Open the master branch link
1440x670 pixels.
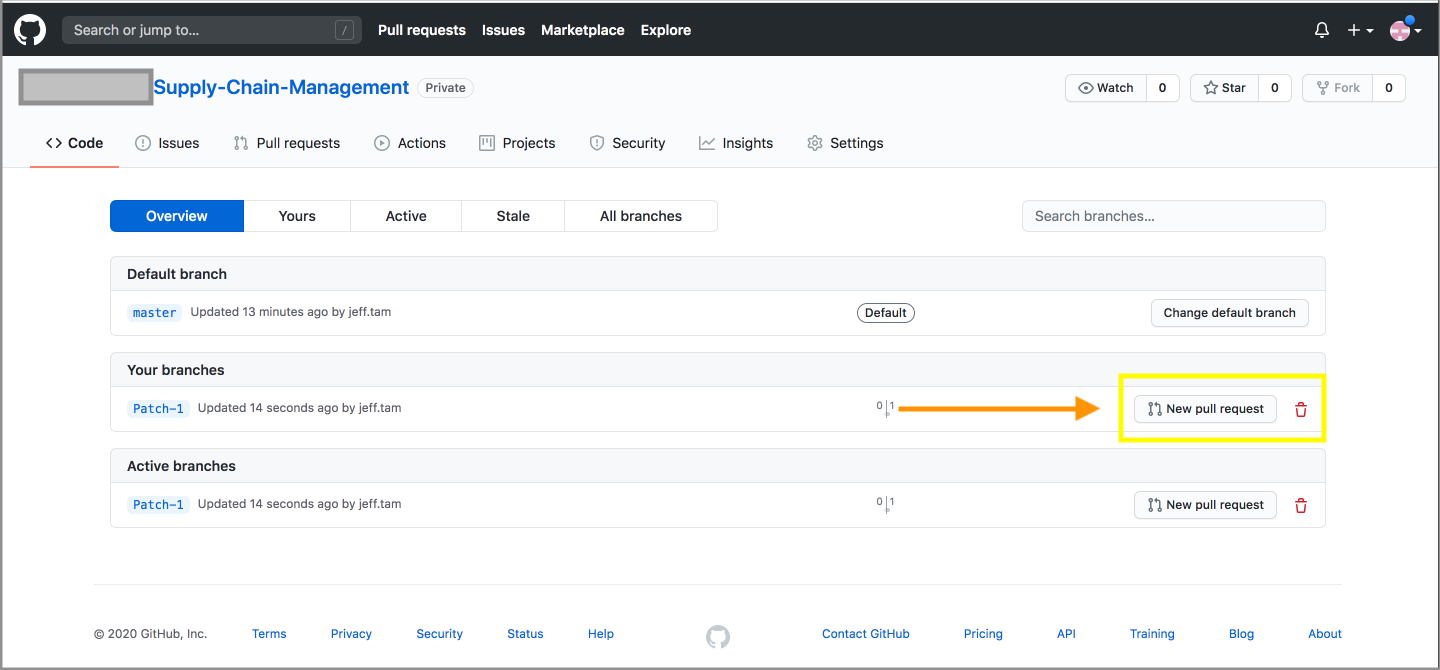tap(155, 312)
